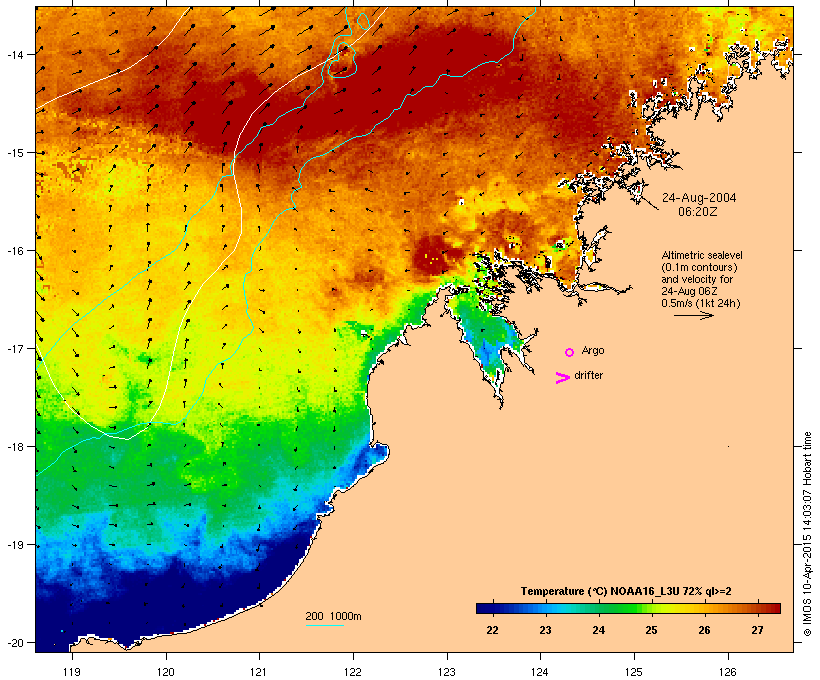Click the latitude label -16
Screen dimensions: 820x680
pyautogui.click(x=14, y=251)
